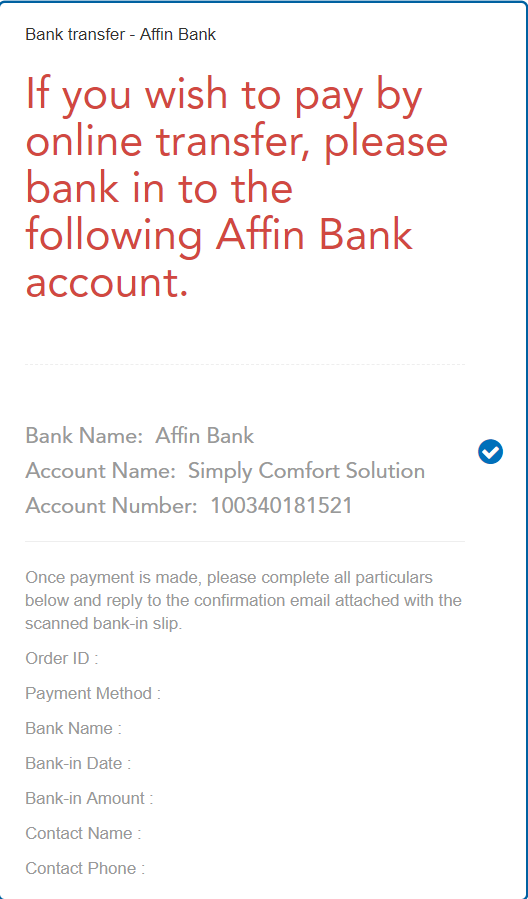Click the red online transfer heading
Image resolution: width=528 pixels, height=899 pixels.
(236, 187)
